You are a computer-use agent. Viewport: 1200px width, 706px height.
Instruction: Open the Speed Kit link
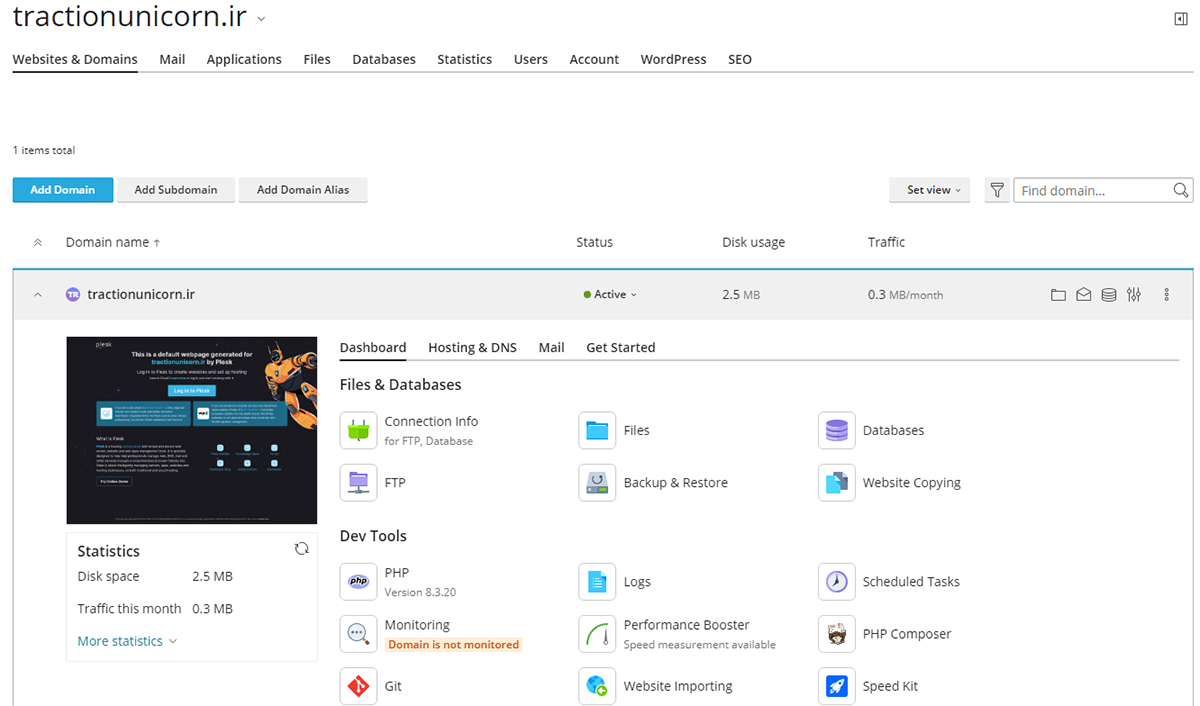890,686
